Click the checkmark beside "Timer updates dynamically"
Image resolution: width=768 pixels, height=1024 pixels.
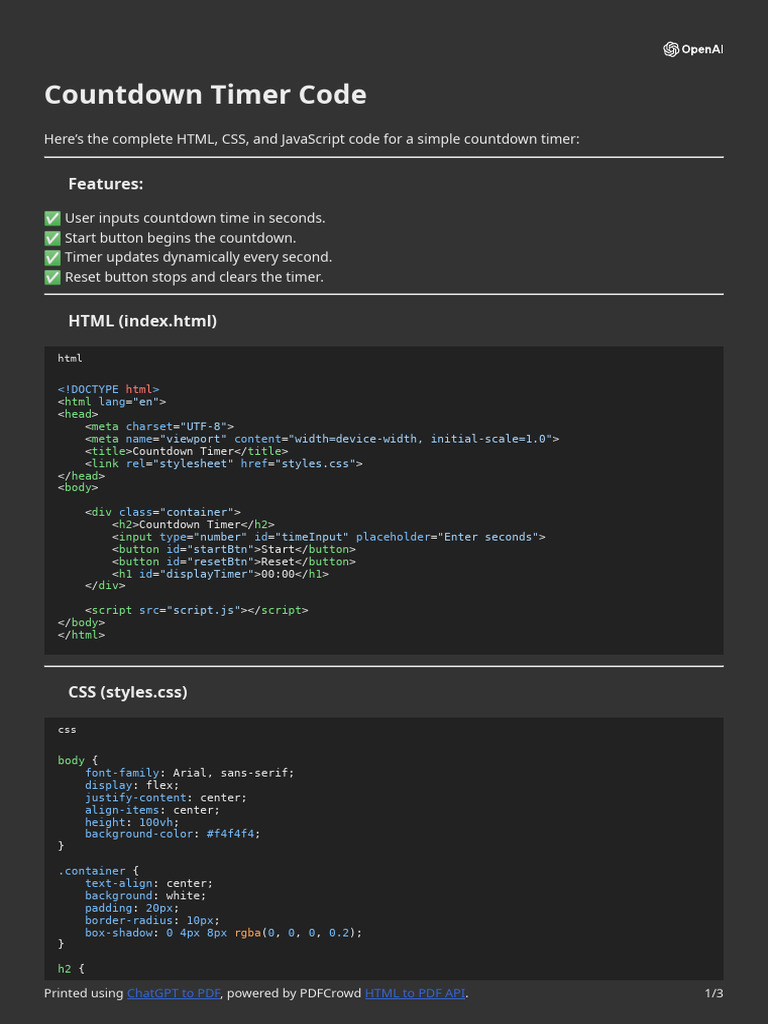click(53, 257)
